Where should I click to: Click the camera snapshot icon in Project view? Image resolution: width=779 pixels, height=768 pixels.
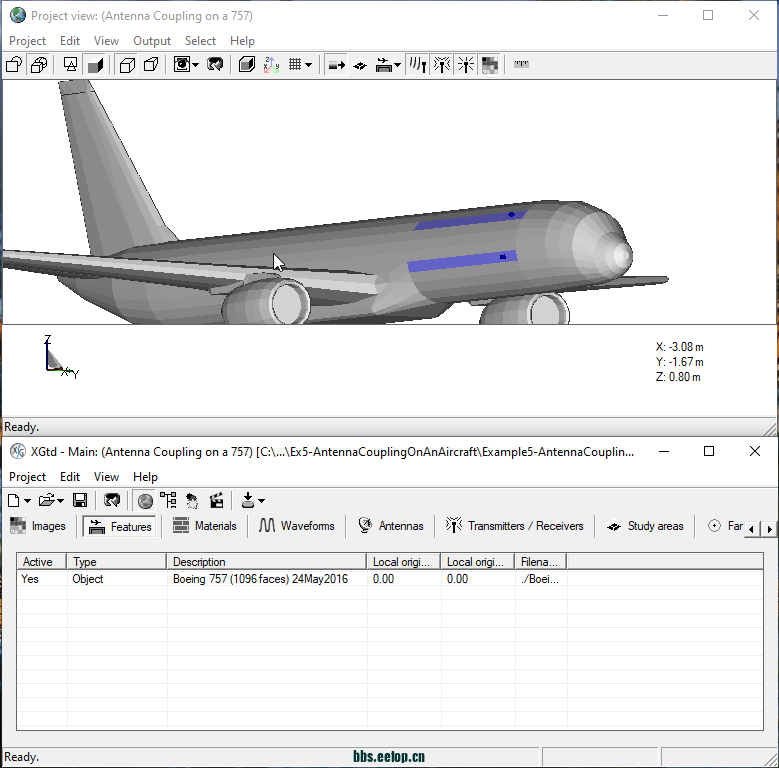point(181,65)
